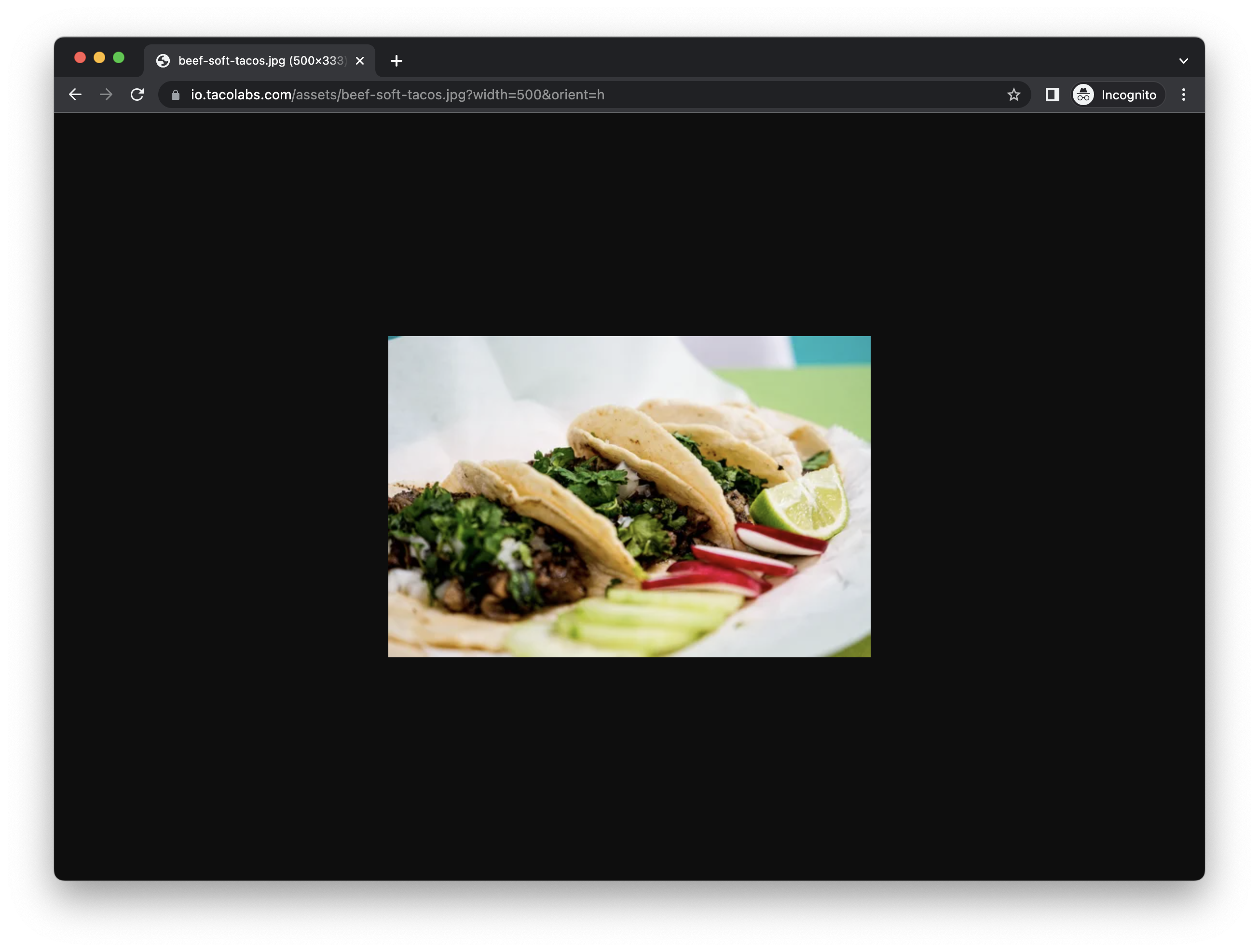Click the globe favicon on the tab
Screen dimensions: 1259x952
(x=164, y=60)
